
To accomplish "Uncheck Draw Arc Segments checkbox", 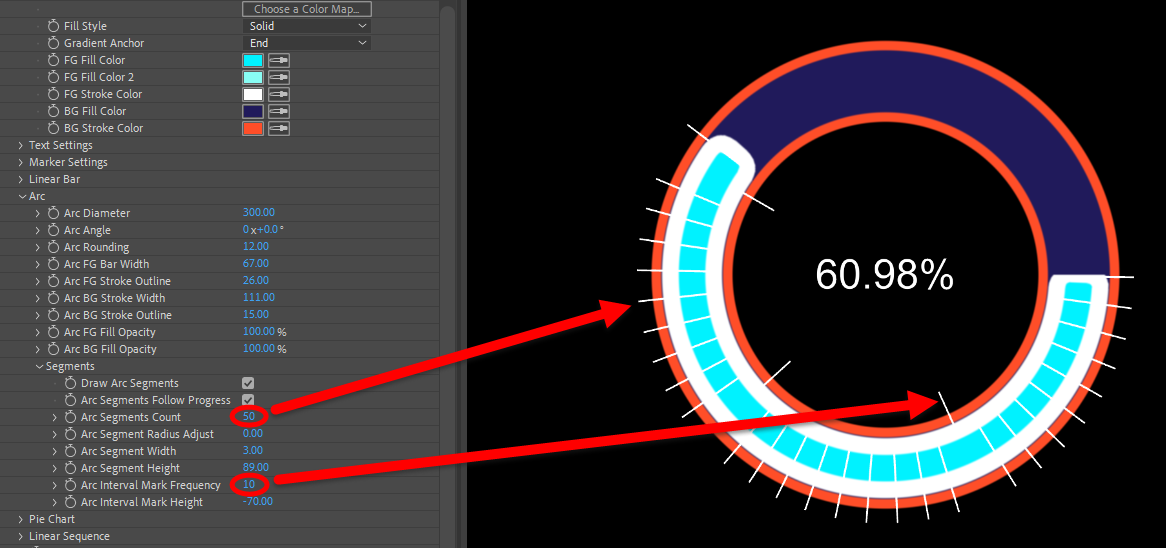I will click(248, 383).
